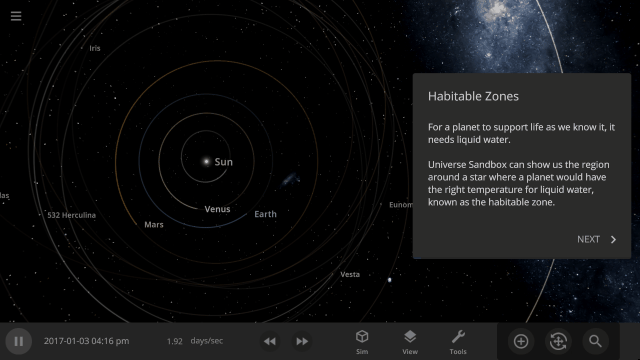Select the 532 Herculina label
The image size is (640, 360).
tap(71, 215)
